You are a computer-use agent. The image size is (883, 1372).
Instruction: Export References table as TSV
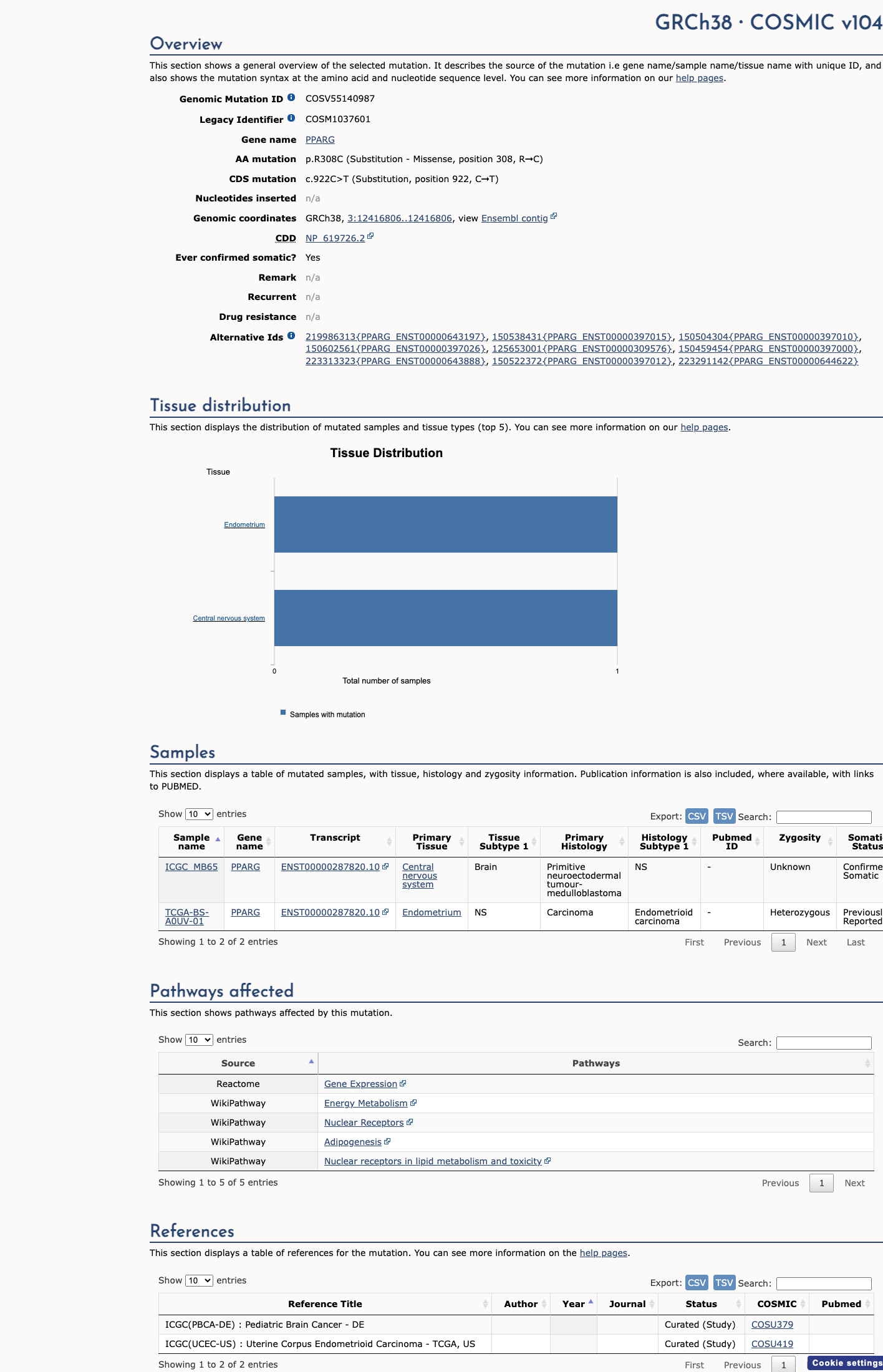coord(724,1283)
